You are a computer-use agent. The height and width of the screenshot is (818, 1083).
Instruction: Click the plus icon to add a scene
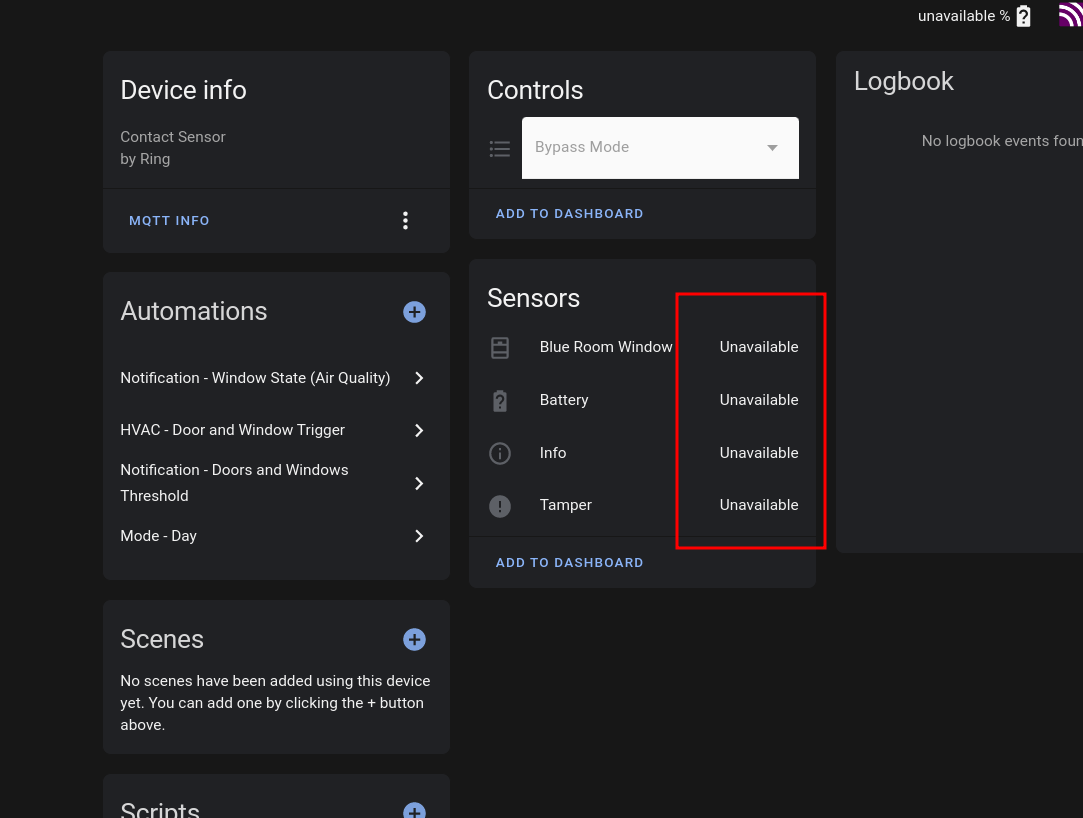tap(414, 639)
